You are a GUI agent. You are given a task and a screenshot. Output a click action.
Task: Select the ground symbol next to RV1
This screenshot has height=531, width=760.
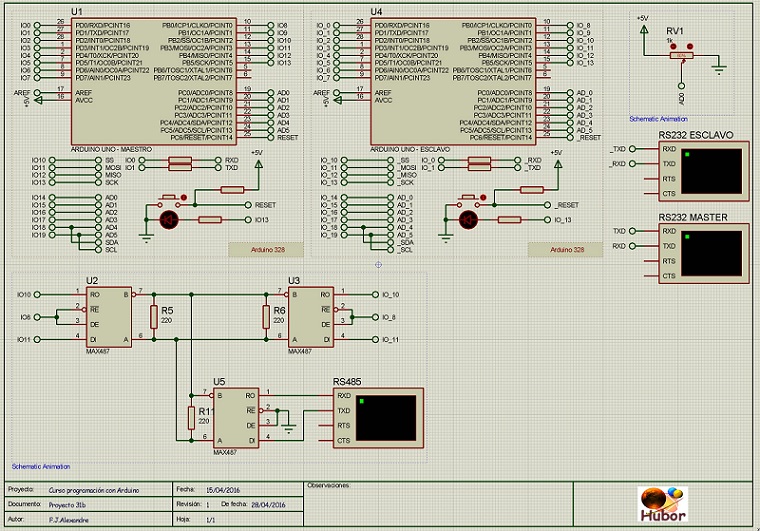(719, 69)
